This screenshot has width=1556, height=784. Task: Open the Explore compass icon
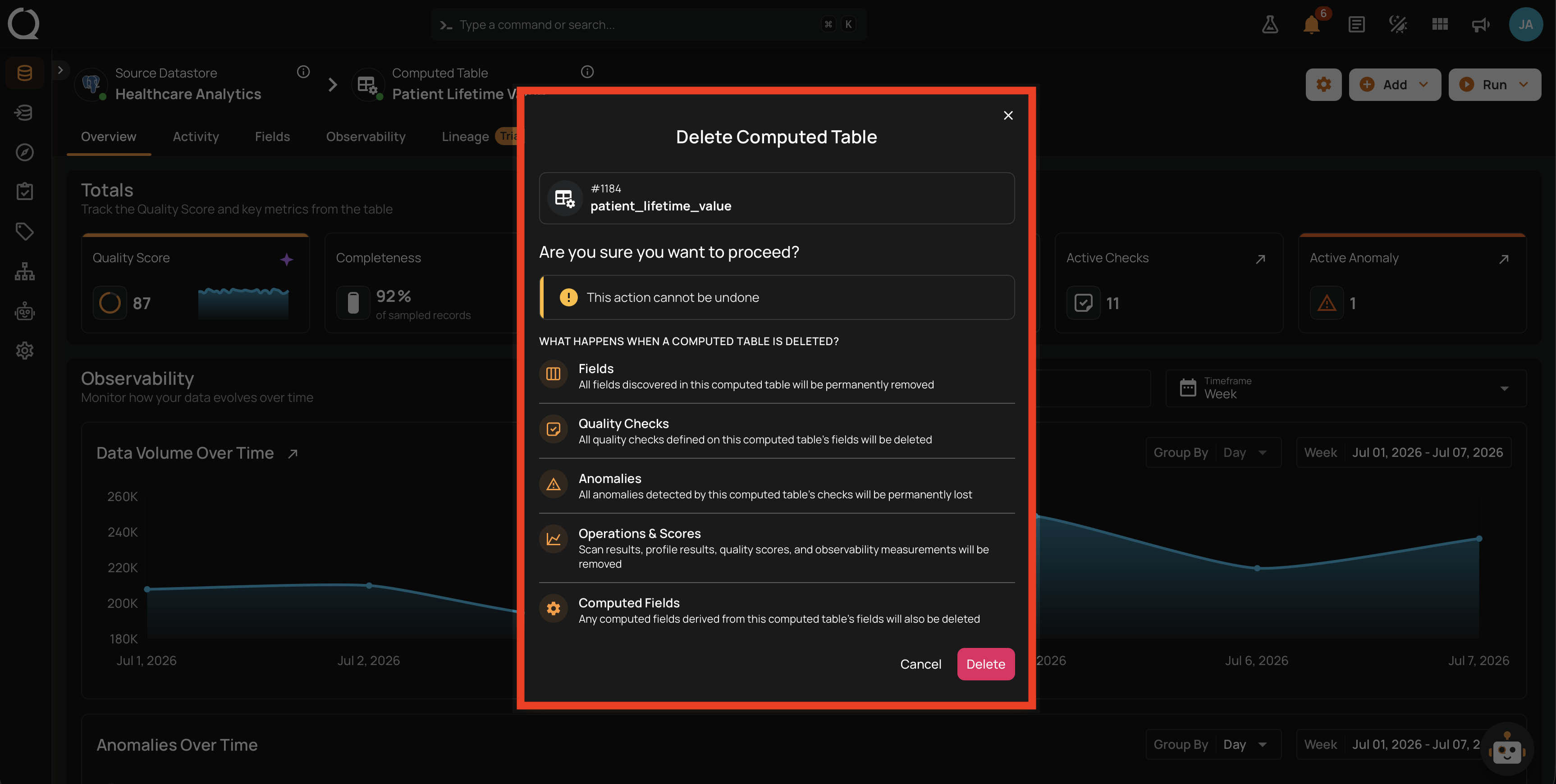click(25, 152)
